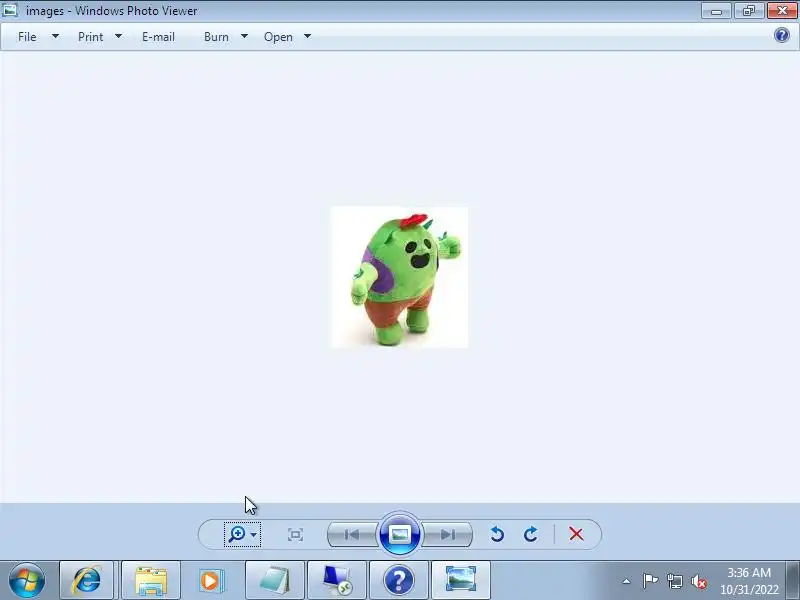Click the Actual size fit button
The height and width of the screenshot is (600, 800).
(295, 534)
